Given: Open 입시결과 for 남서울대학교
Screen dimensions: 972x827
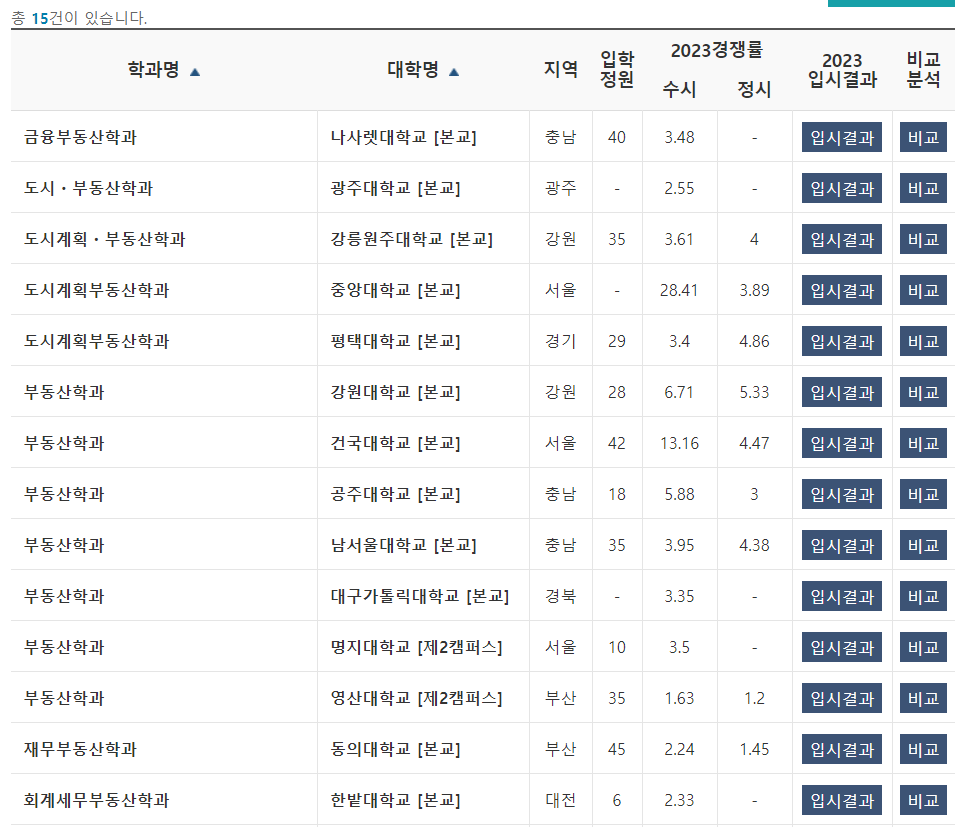Looking at the screenshot, I should point(842,545).
